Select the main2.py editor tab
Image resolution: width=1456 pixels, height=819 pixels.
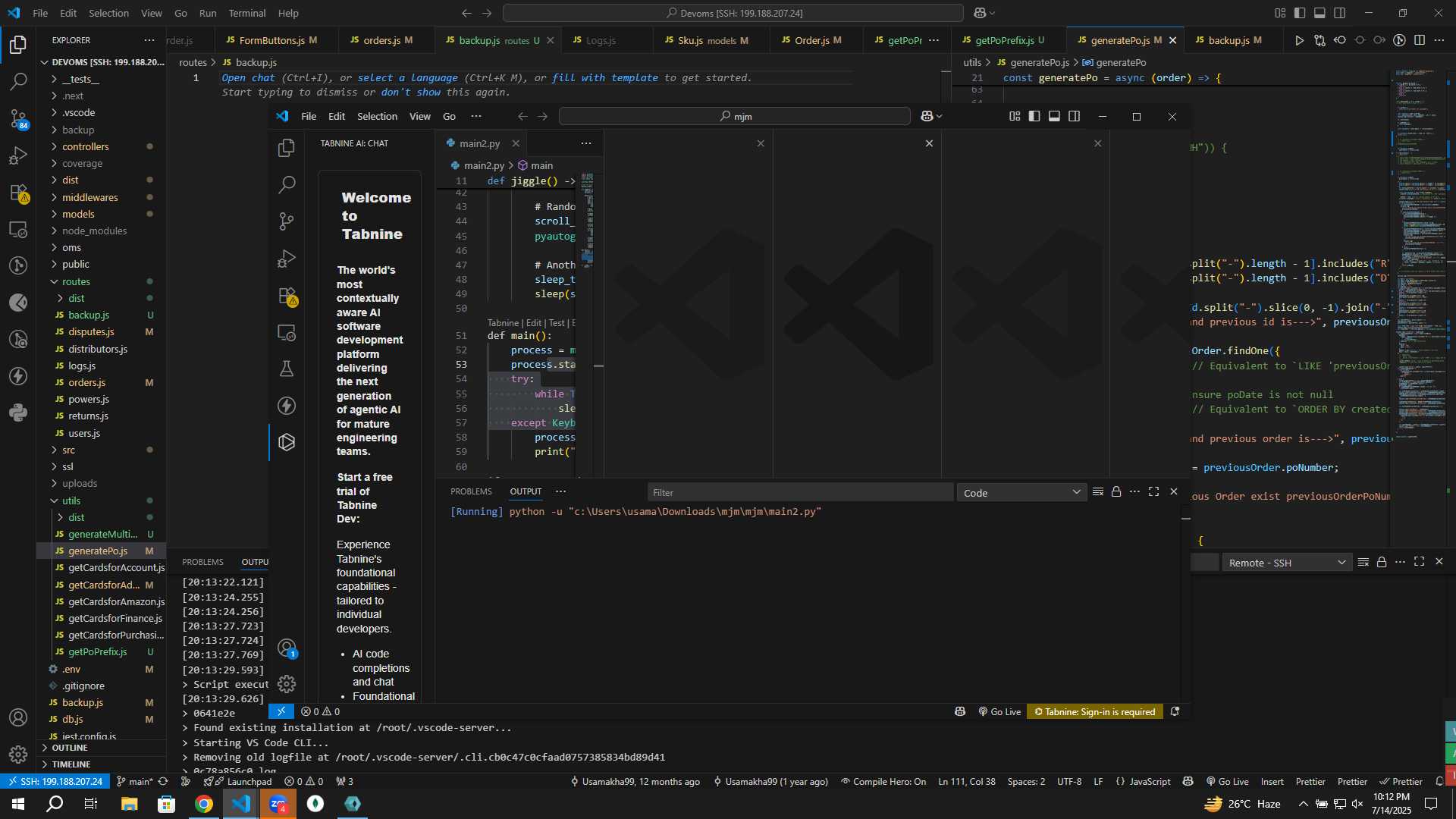click(479, 143)
